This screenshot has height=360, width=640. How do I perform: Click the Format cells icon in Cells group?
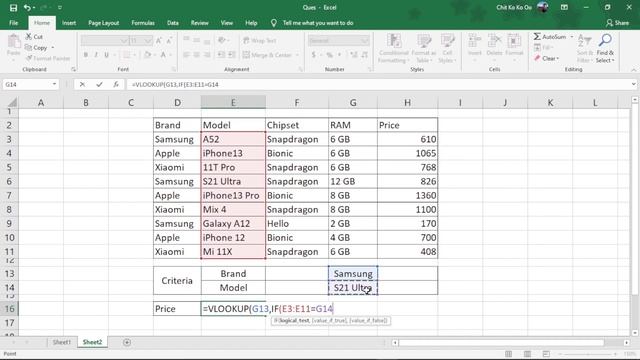coord(514,41)
